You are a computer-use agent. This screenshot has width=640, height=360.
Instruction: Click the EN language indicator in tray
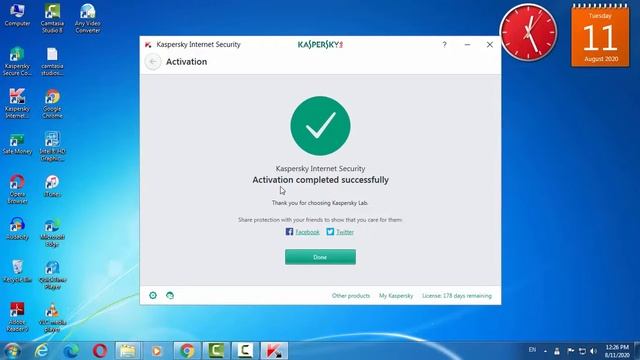[x=532, y=350]
